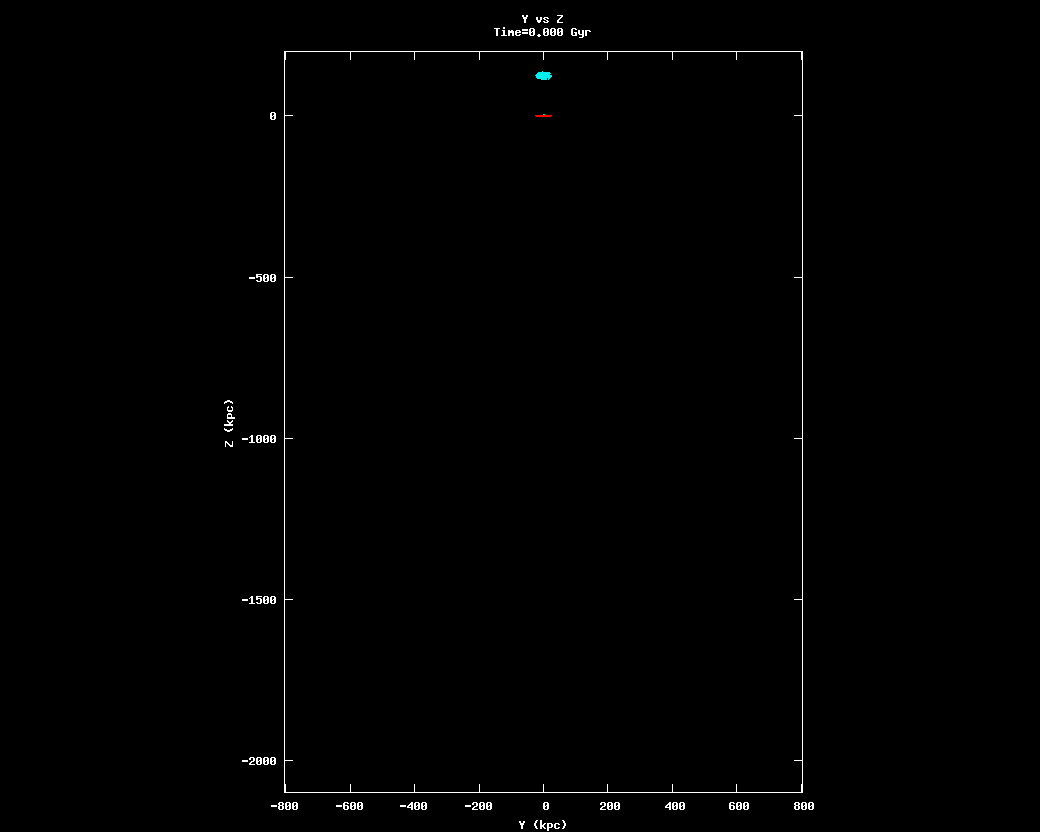1040x832 pixels.
Task: Click the -400 tick label on Y axis
Action: tap(413, 806)
